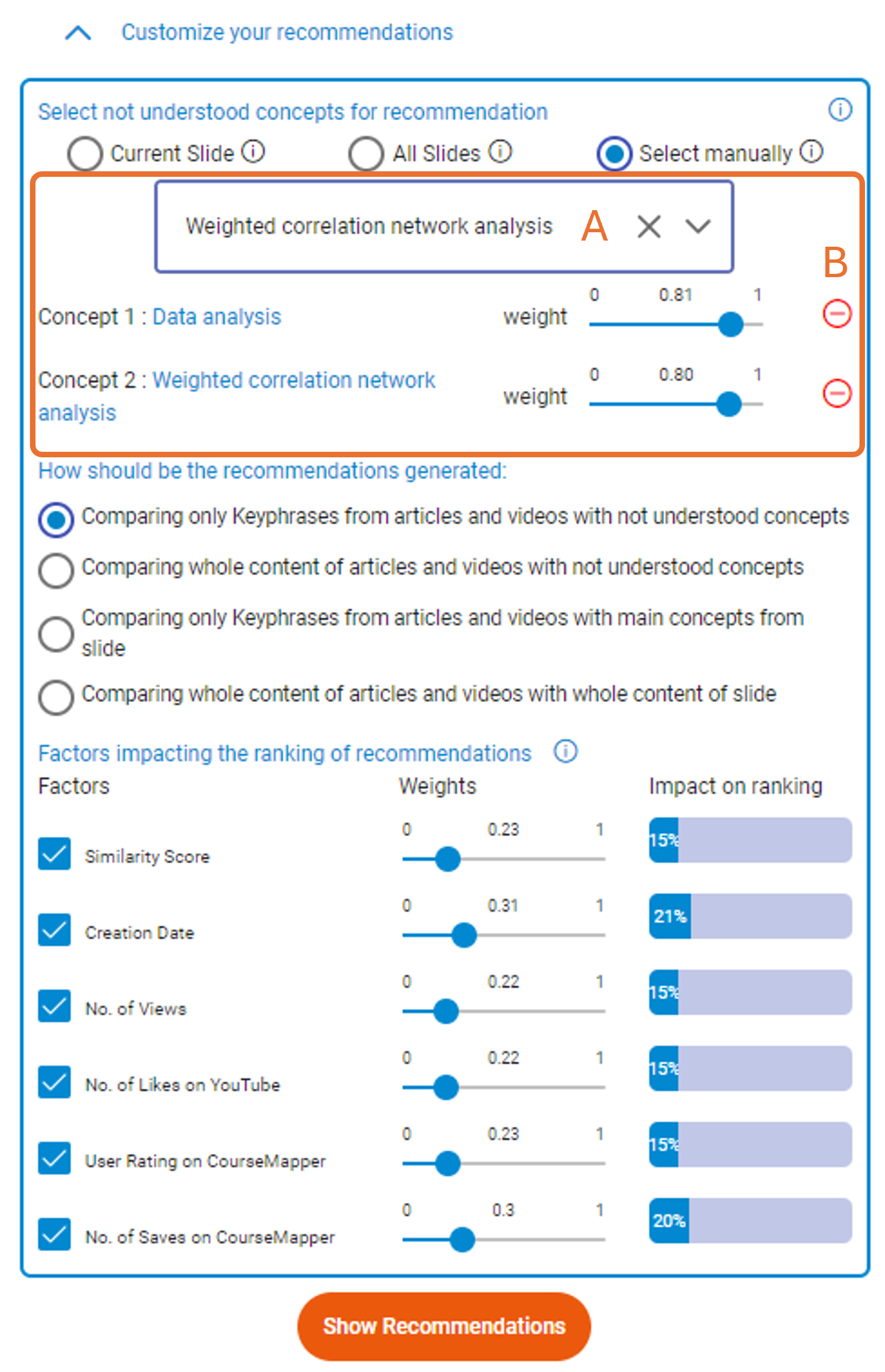Click info icon beside Select manually

pyautogui.click(x=811, y=152)
